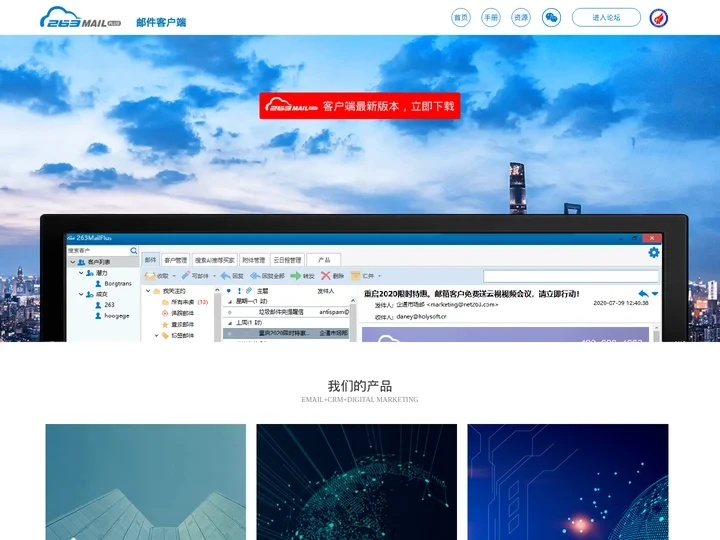This screenshot has height=540, width=720.
Task: Open the archive button dropdown arrow
Action: pyautogui.click(x=379, y=276)
